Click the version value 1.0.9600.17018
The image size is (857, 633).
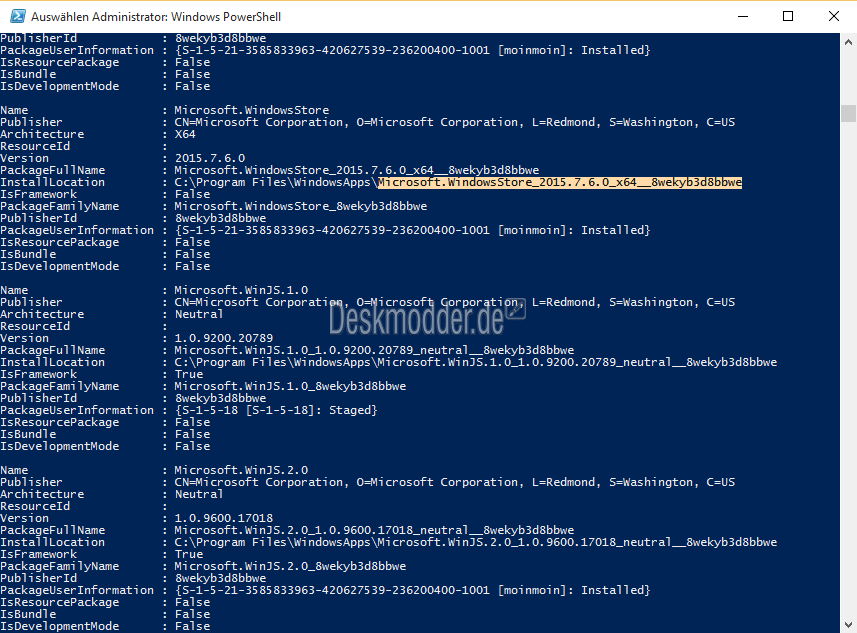224,518
